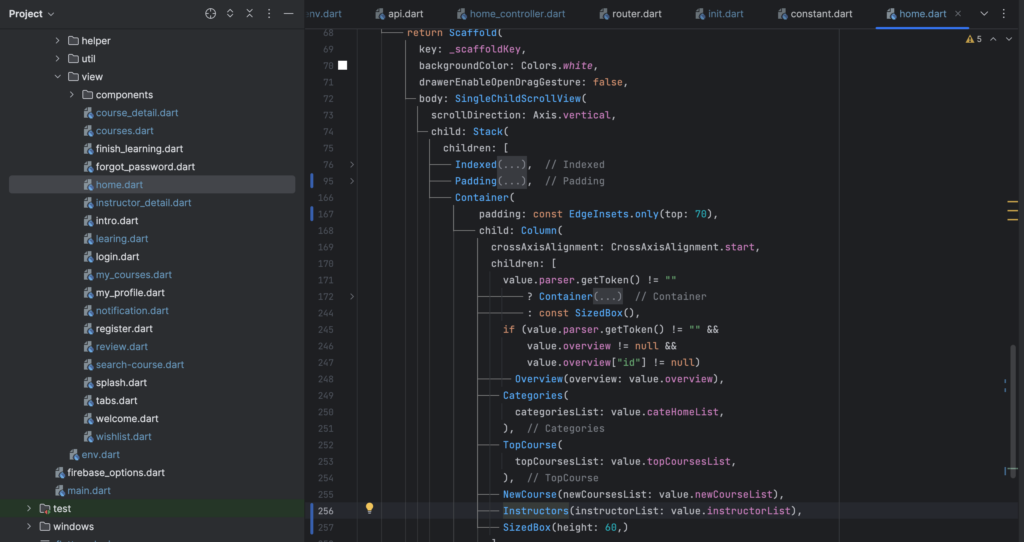Open search-course.dart file
Image resolution: width=1024 pixels, height=542 pixels.
point(139,364)
